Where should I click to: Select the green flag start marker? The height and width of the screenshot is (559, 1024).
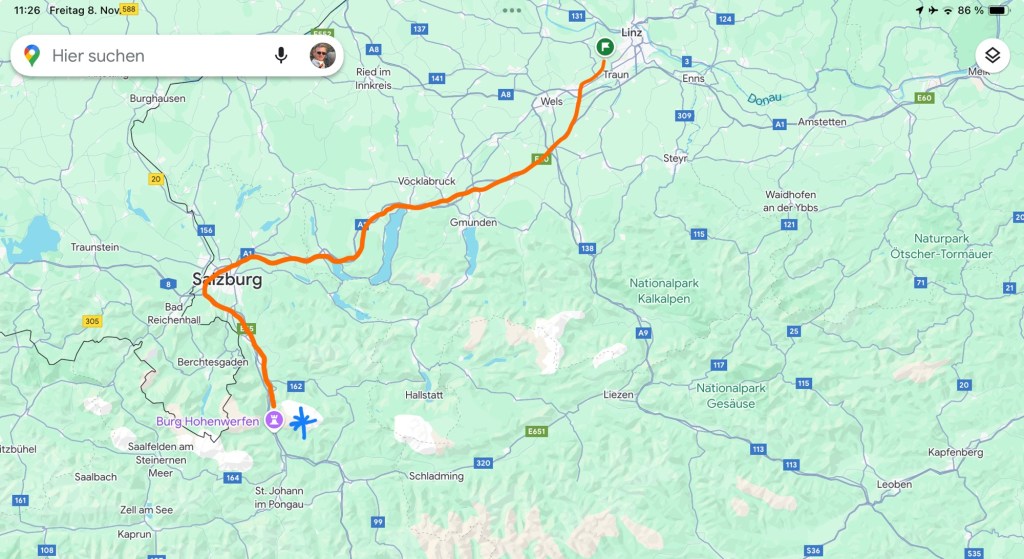coord(605,47)
